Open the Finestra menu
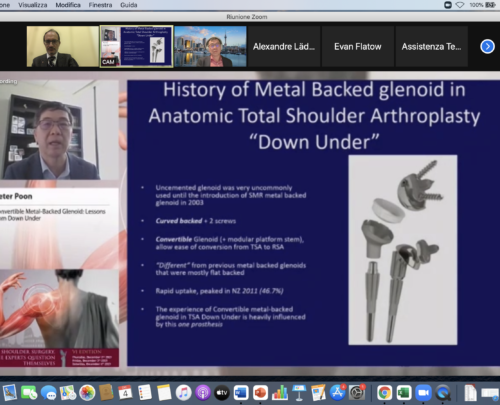The height and width of the screenshot is (405, 500). point(100,5)
